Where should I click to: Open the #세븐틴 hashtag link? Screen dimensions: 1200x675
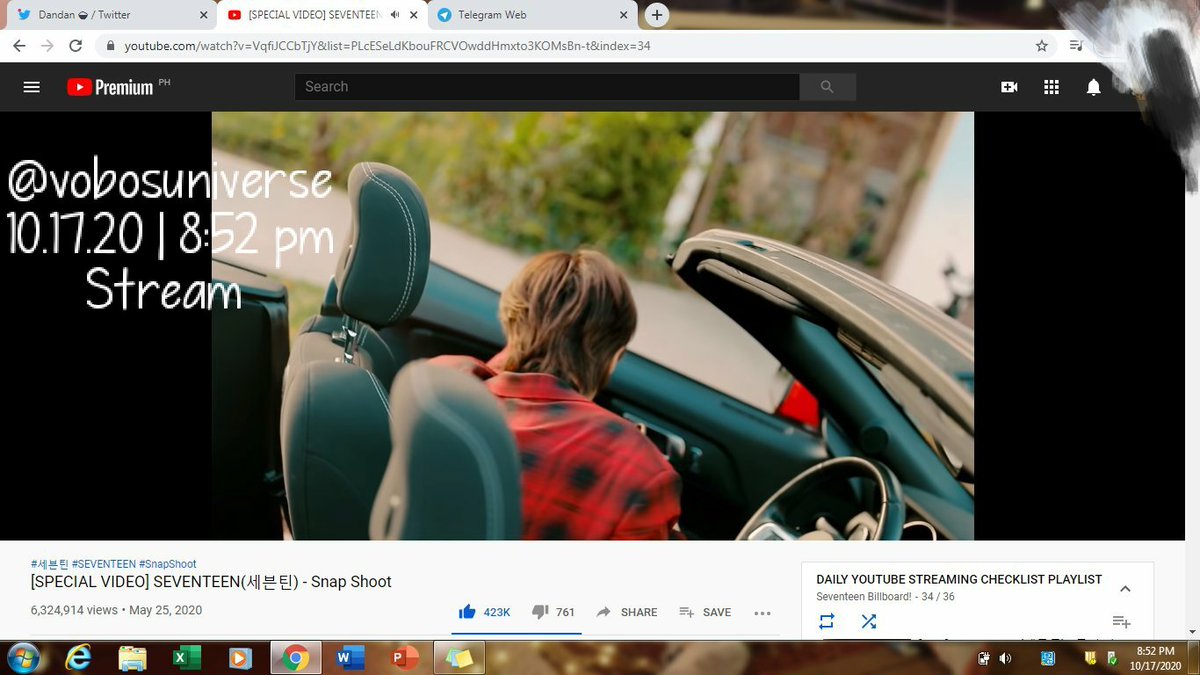[49, 564]
